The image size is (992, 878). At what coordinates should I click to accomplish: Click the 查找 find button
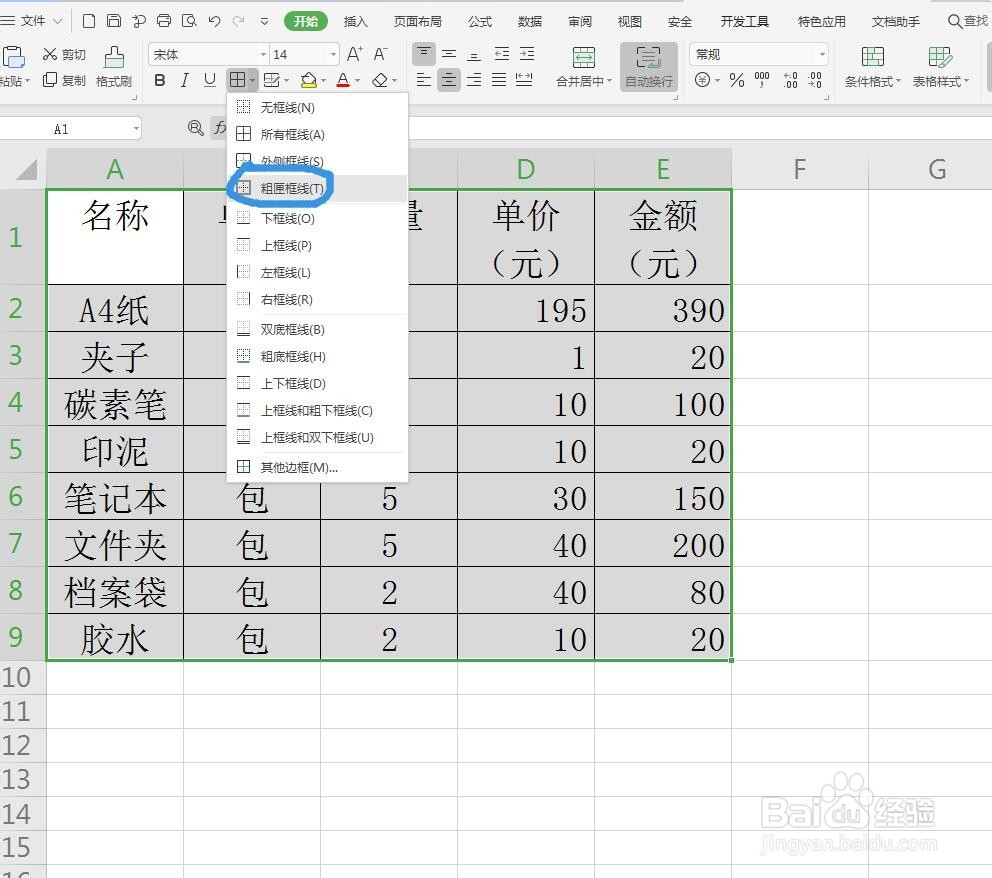click(966, 21)
